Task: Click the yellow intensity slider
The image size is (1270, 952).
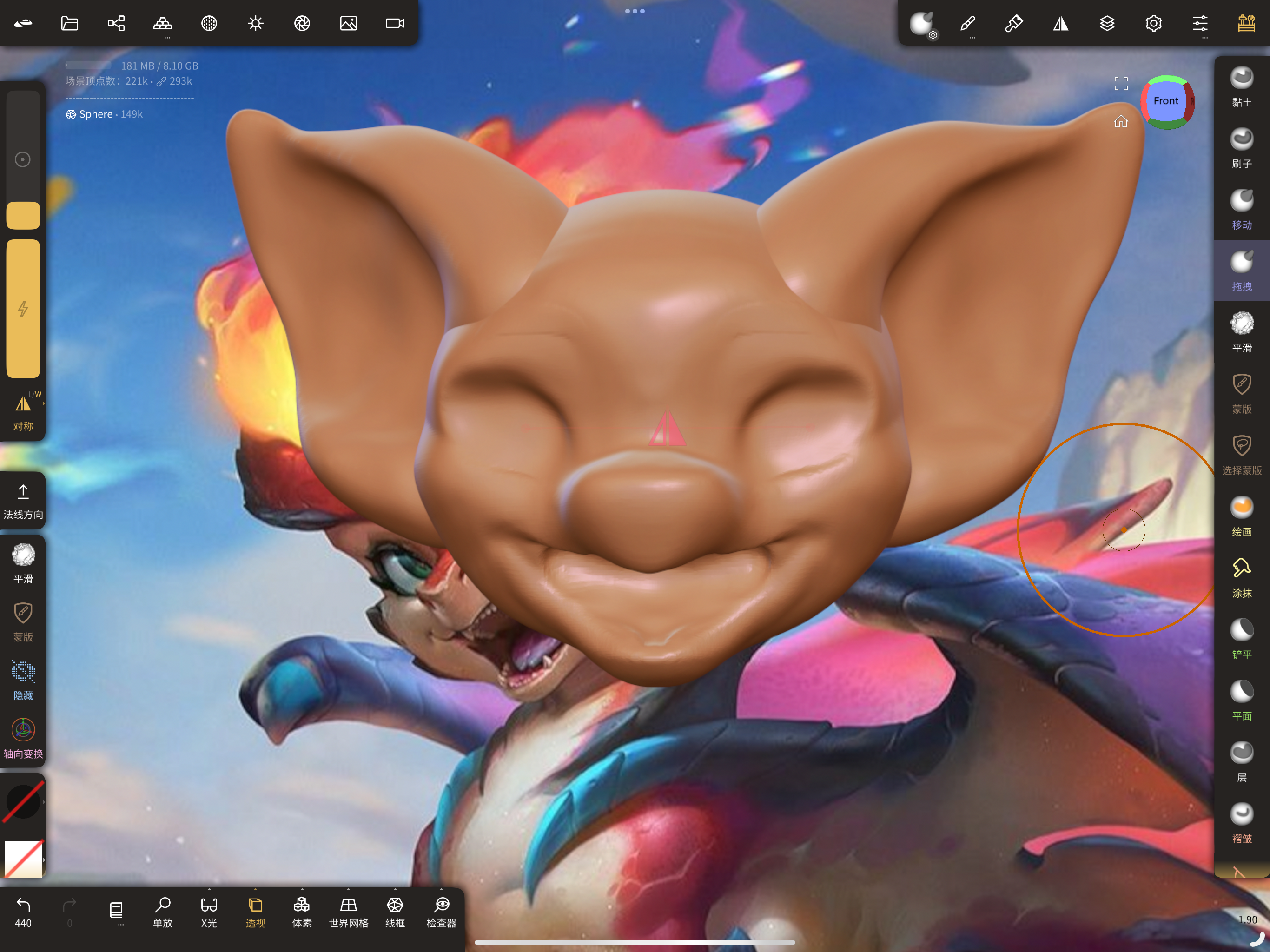Action: (x=23, y=309)
